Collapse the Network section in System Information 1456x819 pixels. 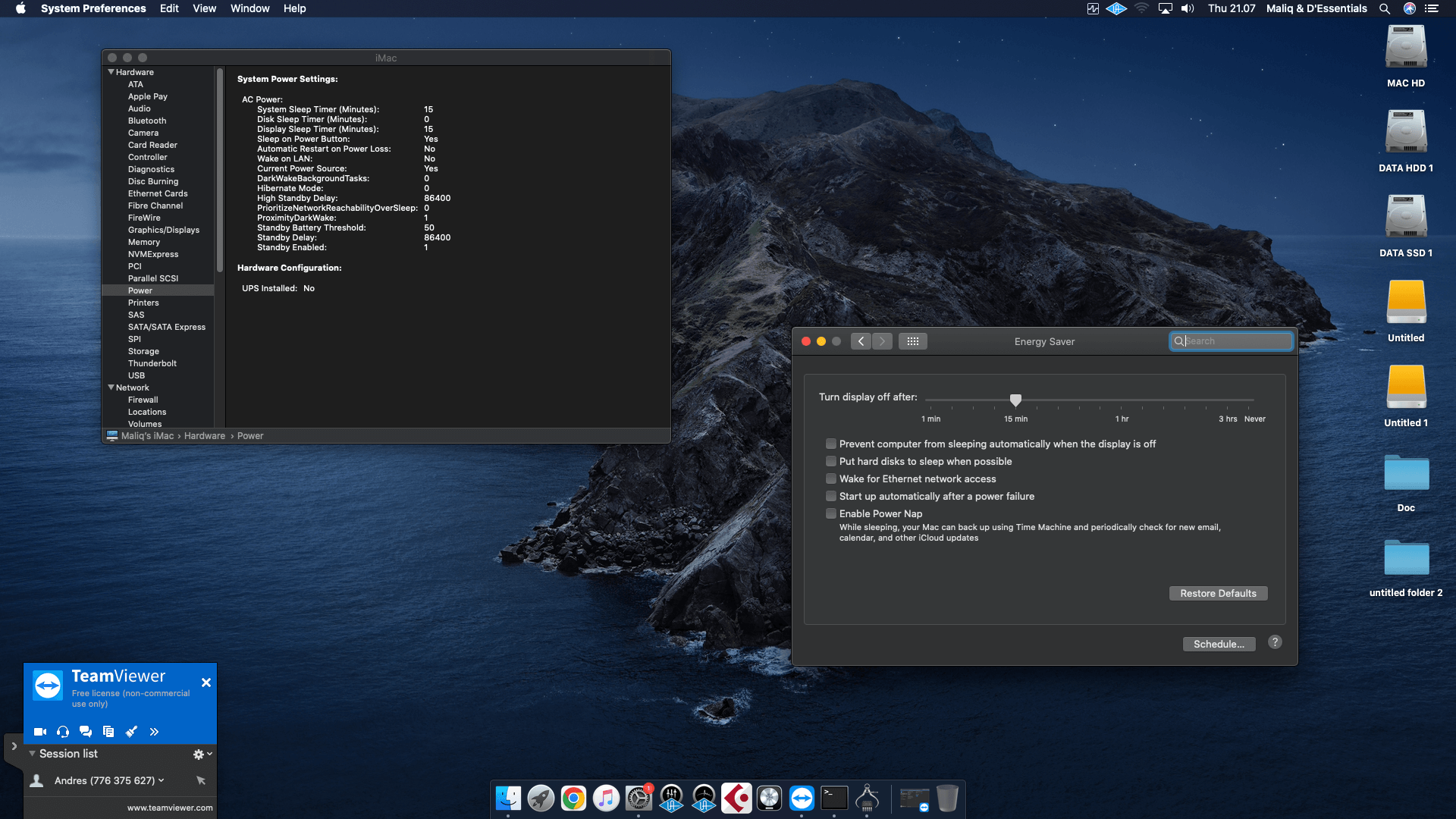click(111, 388)
